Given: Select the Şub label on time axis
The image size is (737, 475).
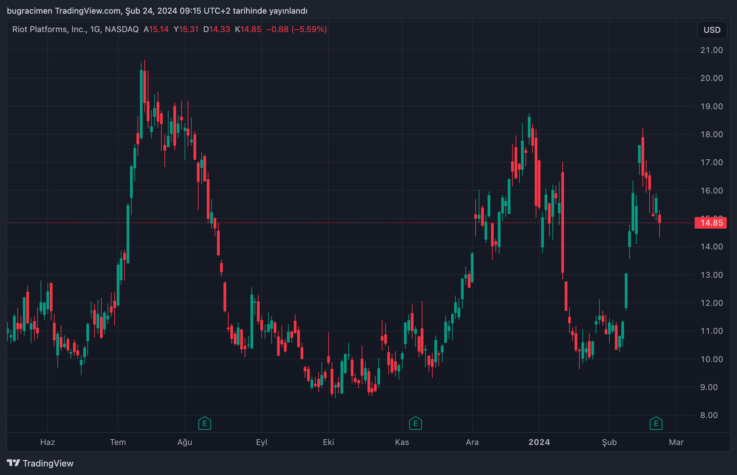Looking at the screenshot, I should point(610,441).
